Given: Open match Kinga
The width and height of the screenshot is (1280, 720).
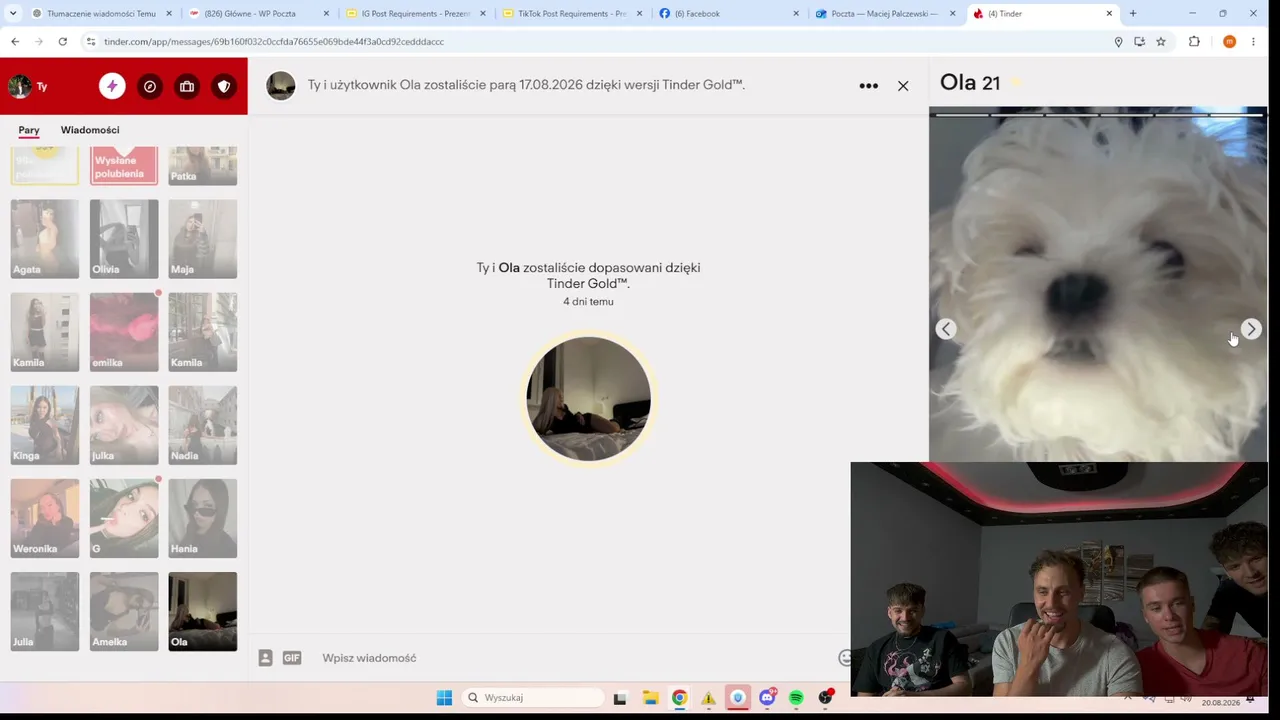Looking at the screenshot, I should [x=45, y=425].
